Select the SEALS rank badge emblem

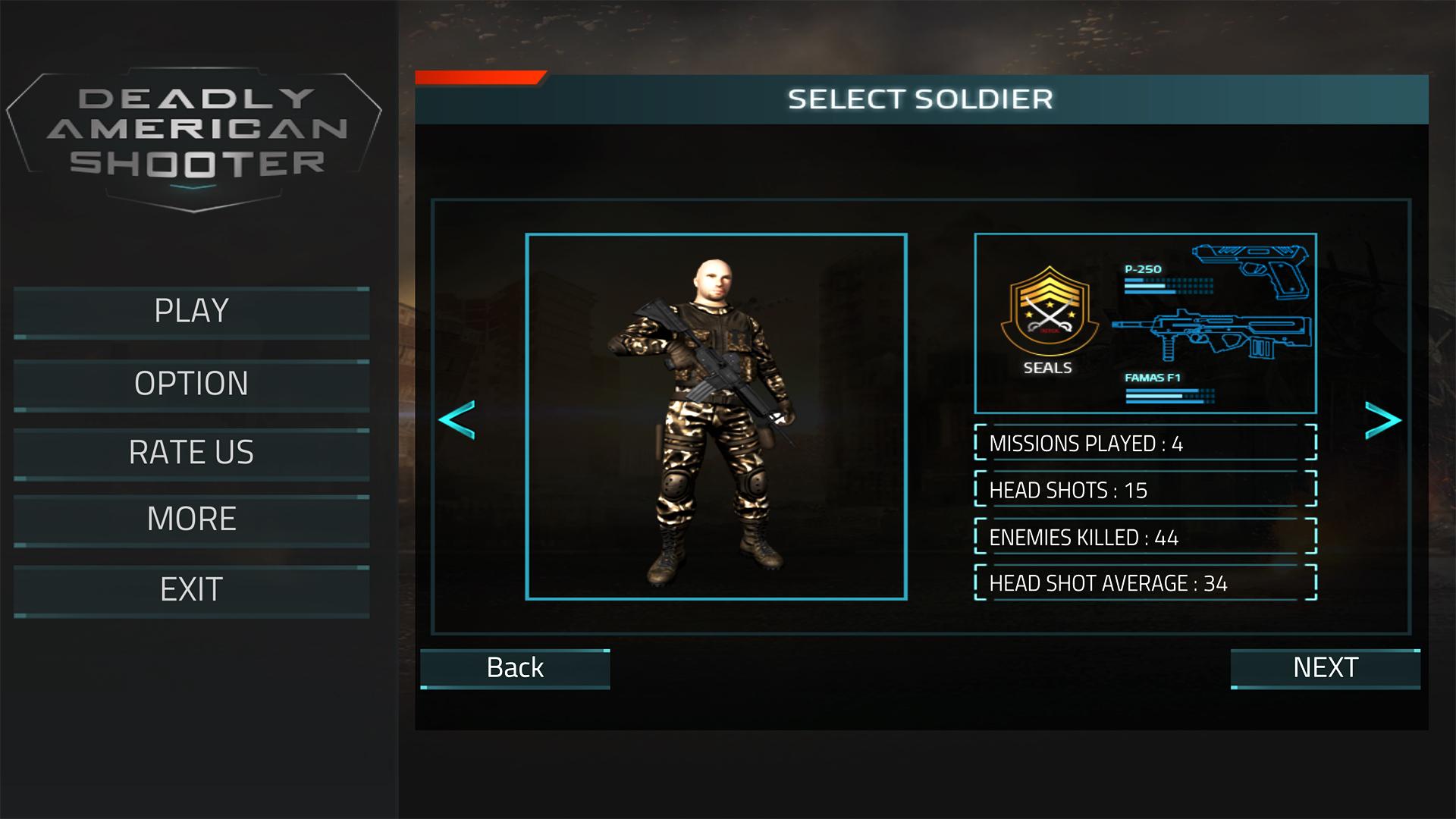[1049, 311]
